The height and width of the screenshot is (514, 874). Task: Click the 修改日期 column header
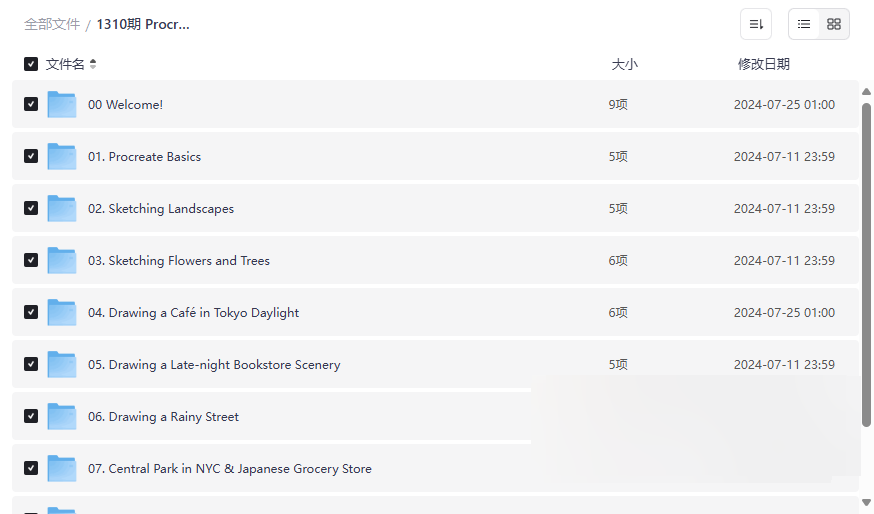[764, 64]
